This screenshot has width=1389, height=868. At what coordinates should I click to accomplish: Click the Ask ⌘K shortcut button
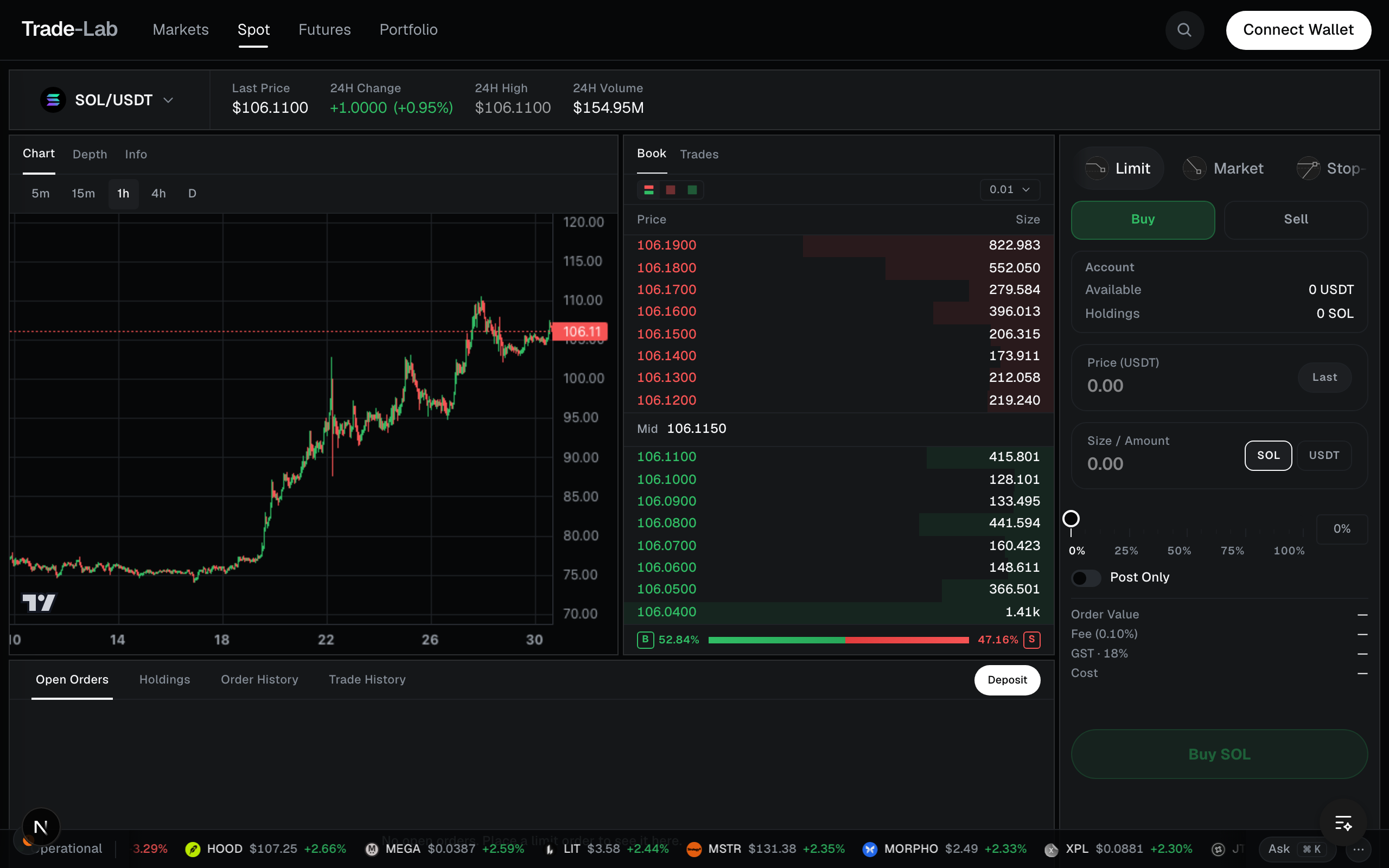(x=1297, y=849)
